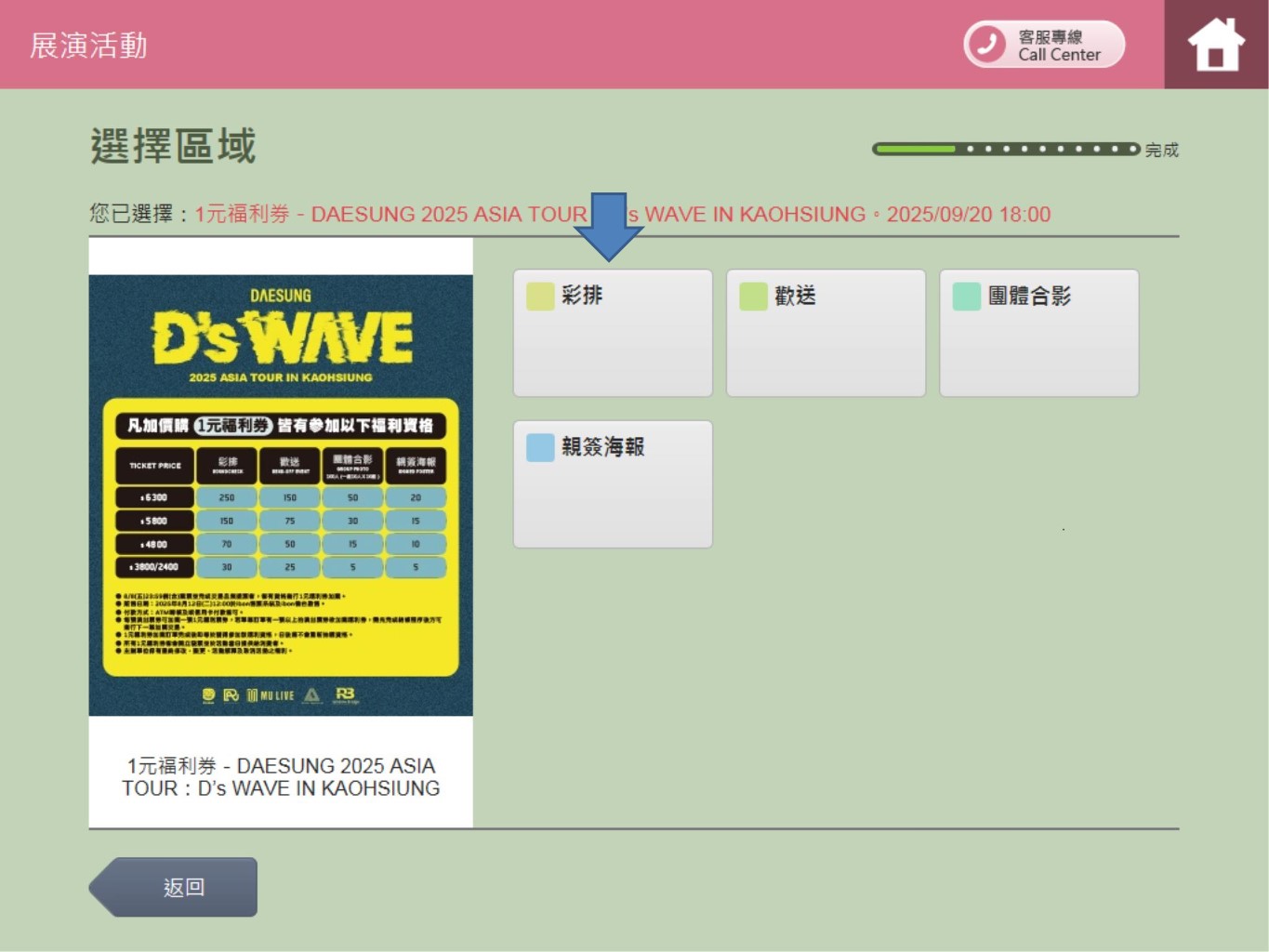Choose the 歡送 area option

click(826, 334)
